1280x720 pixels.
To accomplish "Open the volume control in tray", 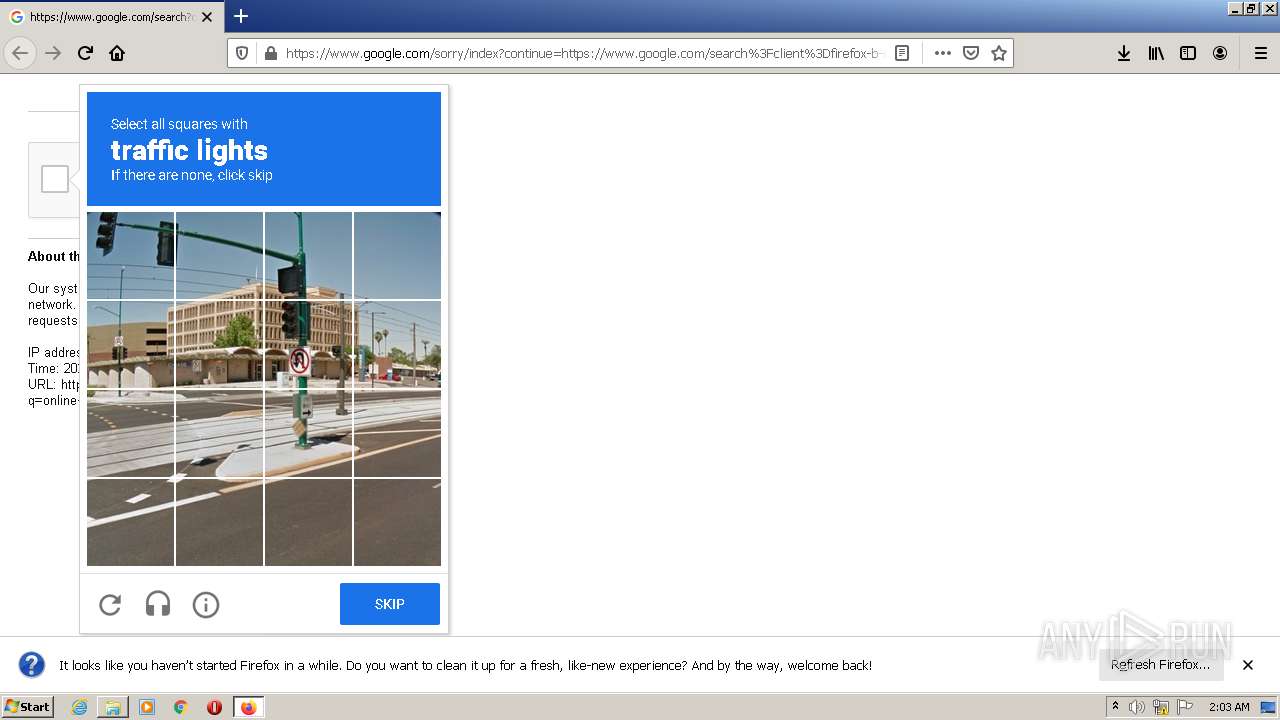I will (x=1137, y=707).
